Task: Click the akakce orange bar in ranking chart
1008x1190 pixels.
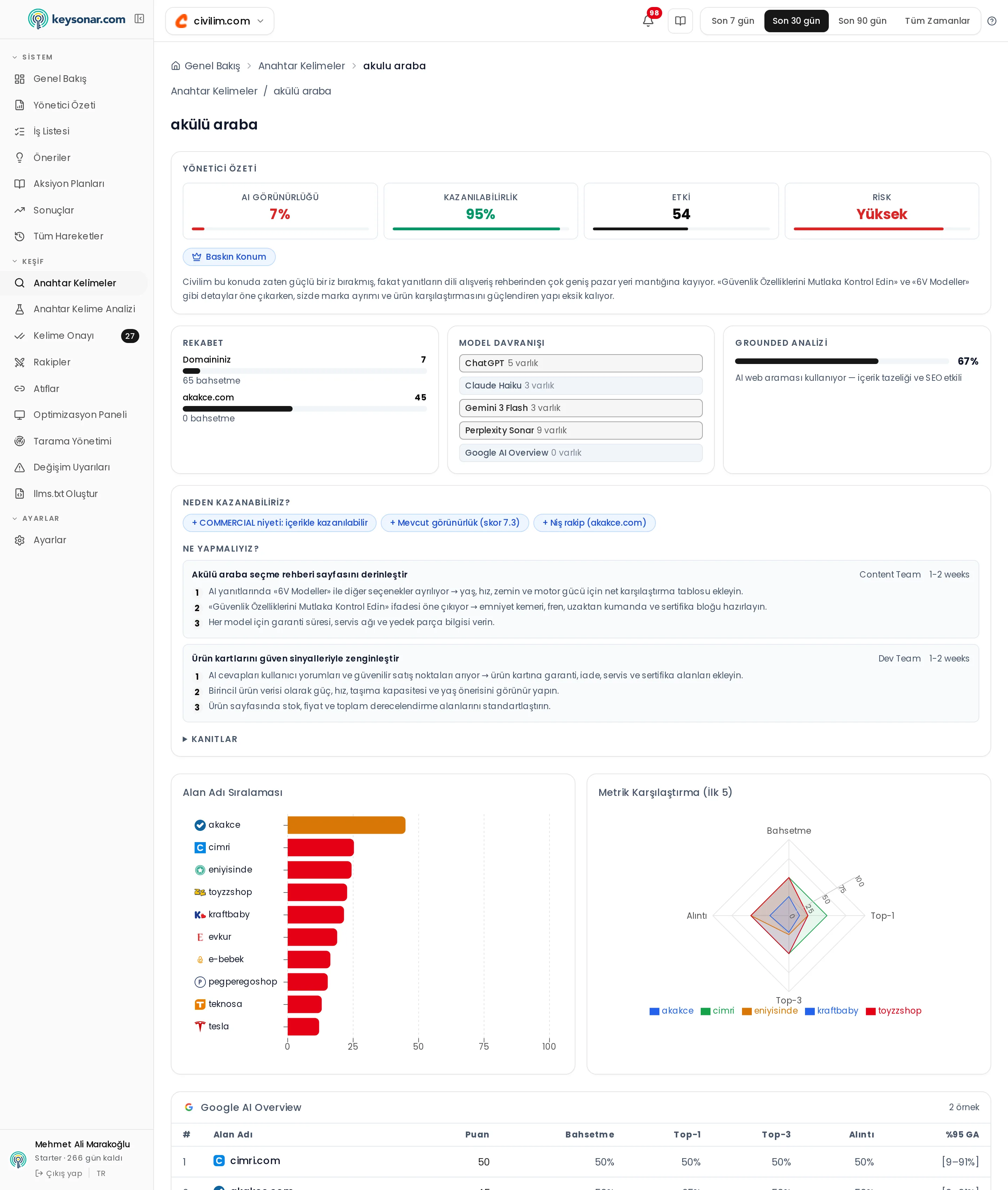Action: [x=346, y=825]
